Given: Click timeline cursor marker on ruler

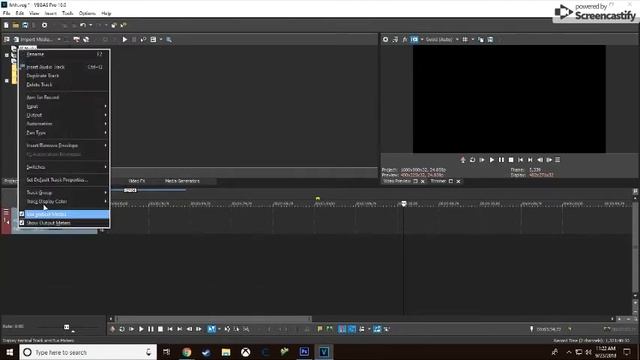Looking at the screenshot, I should (404, 203).
